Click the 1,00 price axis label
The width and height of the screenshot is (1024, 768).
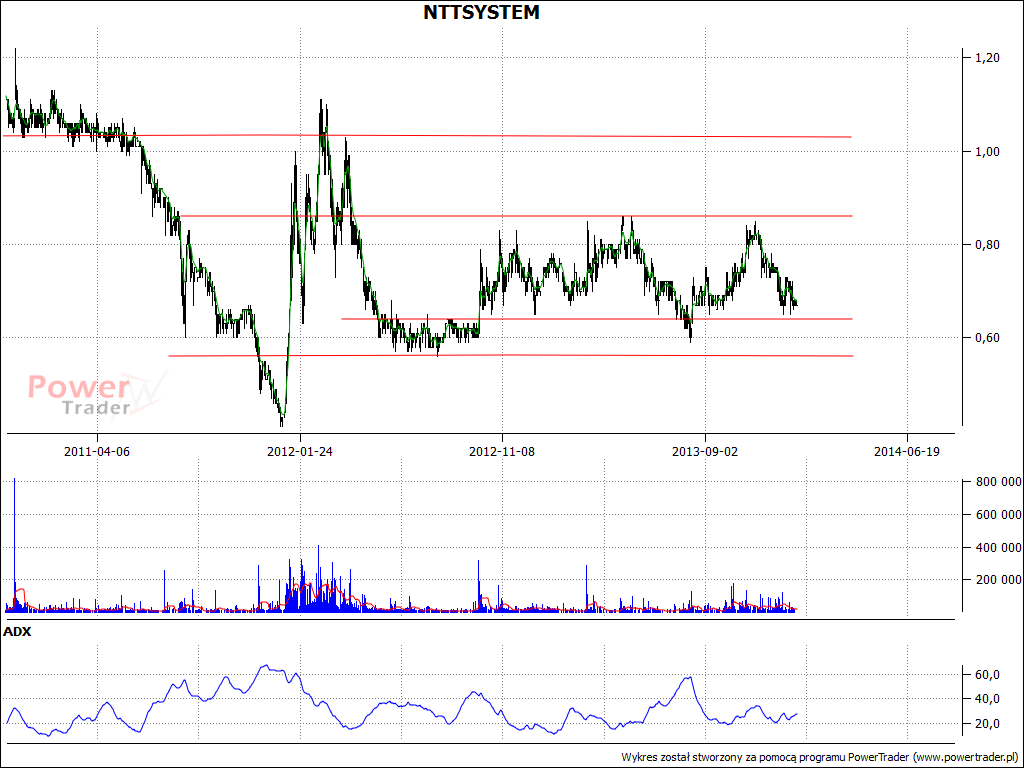click(x=987, y=152)
